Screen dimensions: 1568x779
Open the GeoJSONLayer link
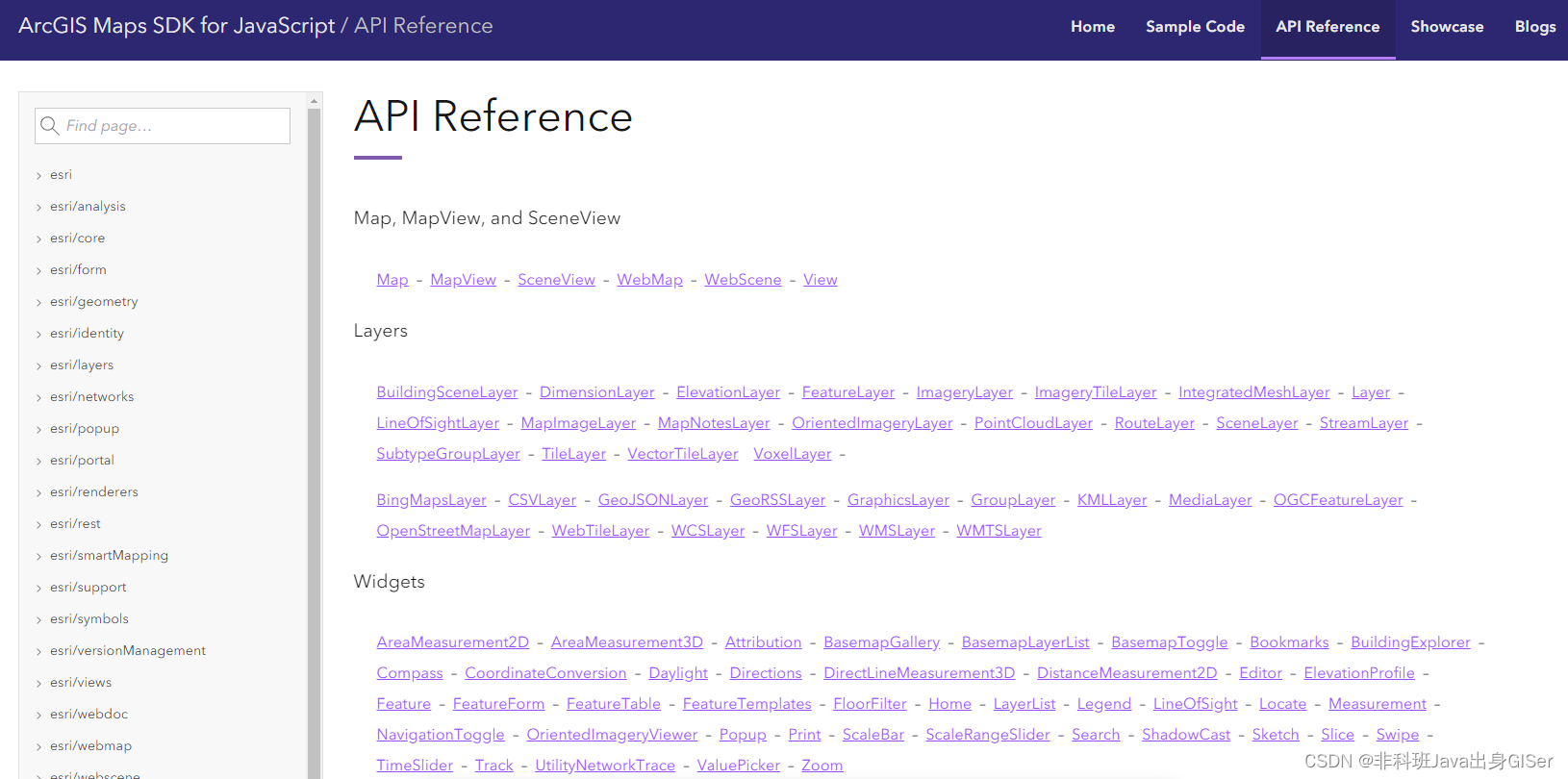[x=653, y=500]
